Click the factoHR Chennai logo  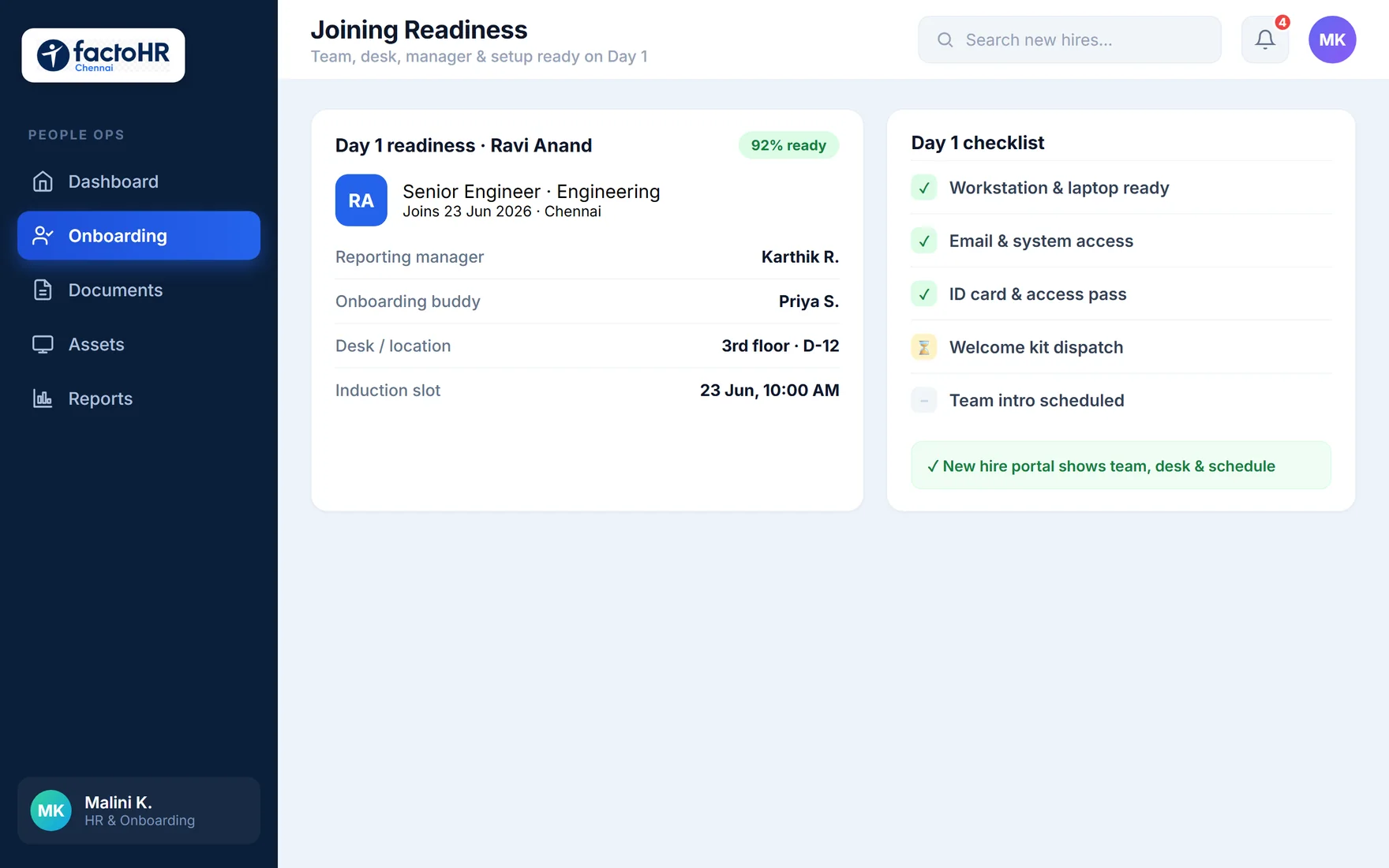pos(103,55)
